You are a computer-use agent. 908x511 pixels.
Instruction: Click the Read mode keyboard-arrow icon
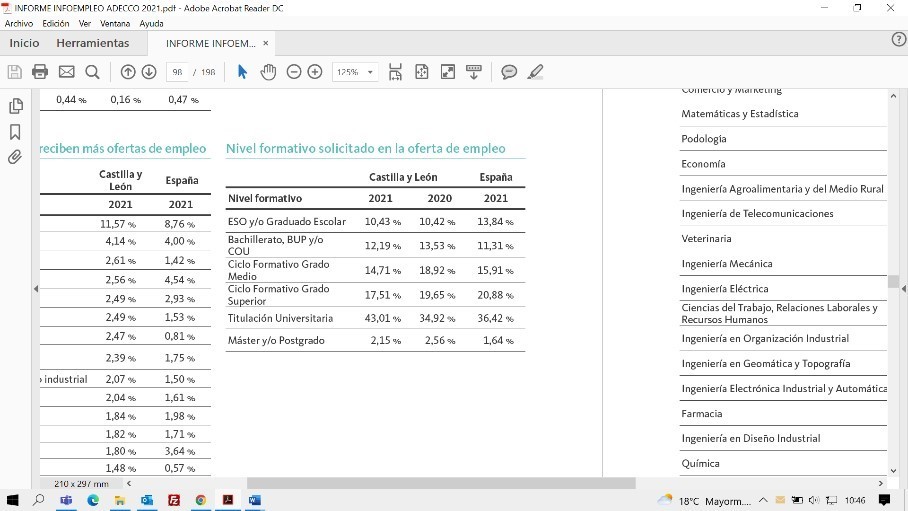point(474,72)
